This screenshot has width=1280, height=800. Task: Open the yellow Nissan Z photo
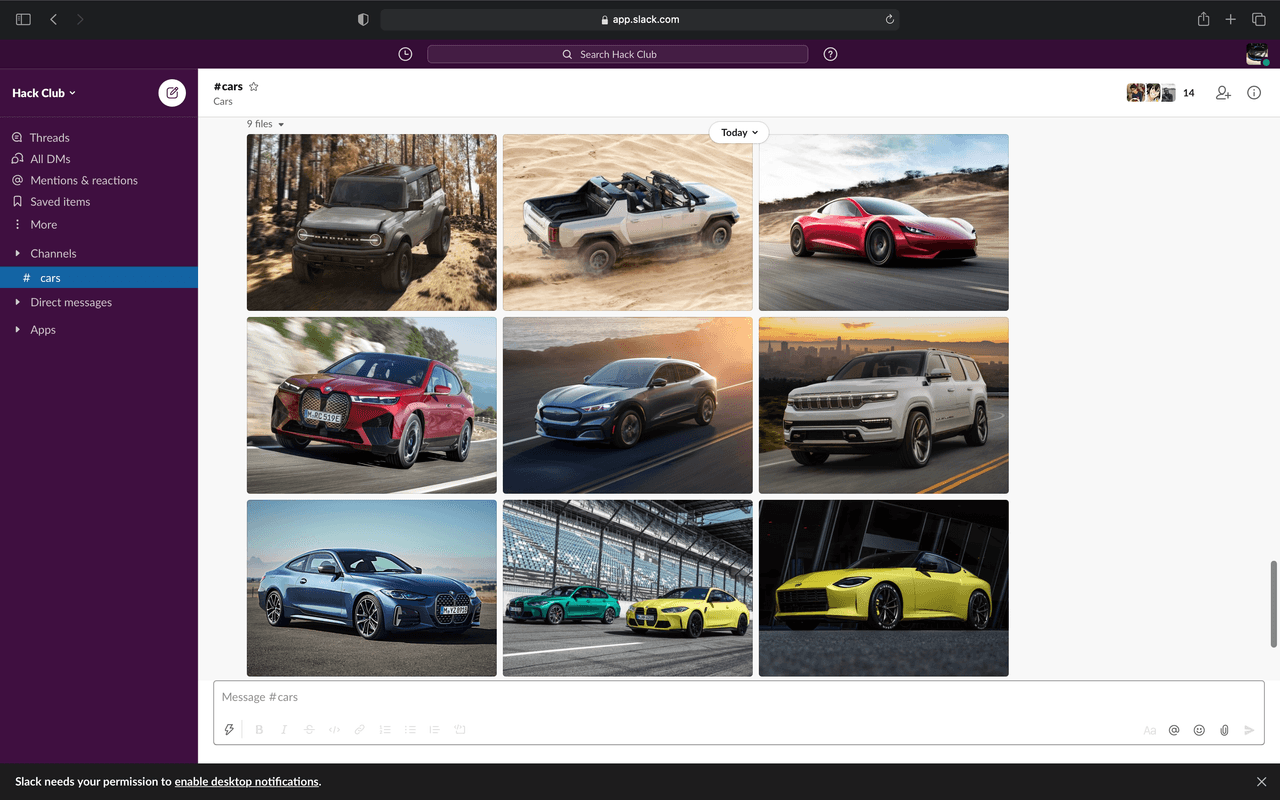click(884, 588)
